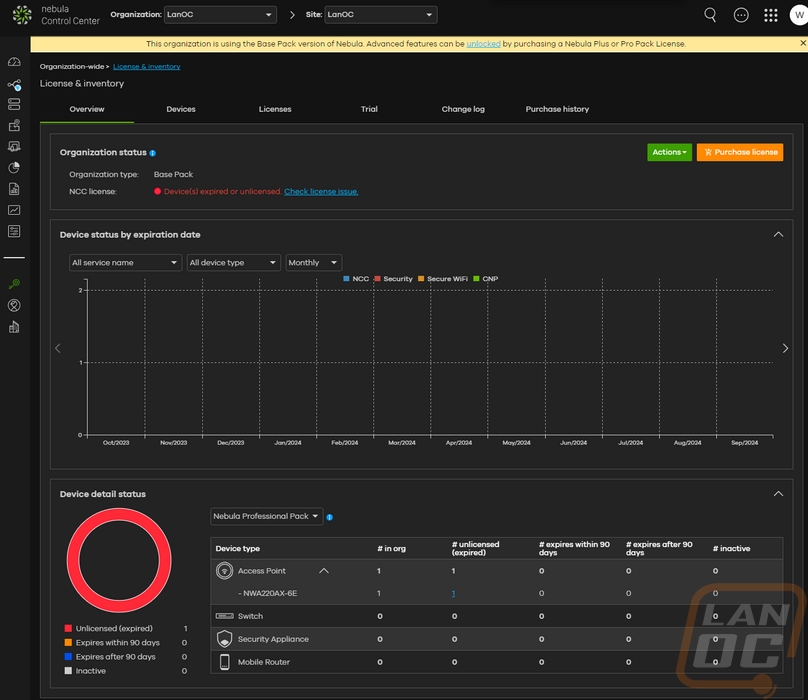Open the Change log tab

click(463, 109)
